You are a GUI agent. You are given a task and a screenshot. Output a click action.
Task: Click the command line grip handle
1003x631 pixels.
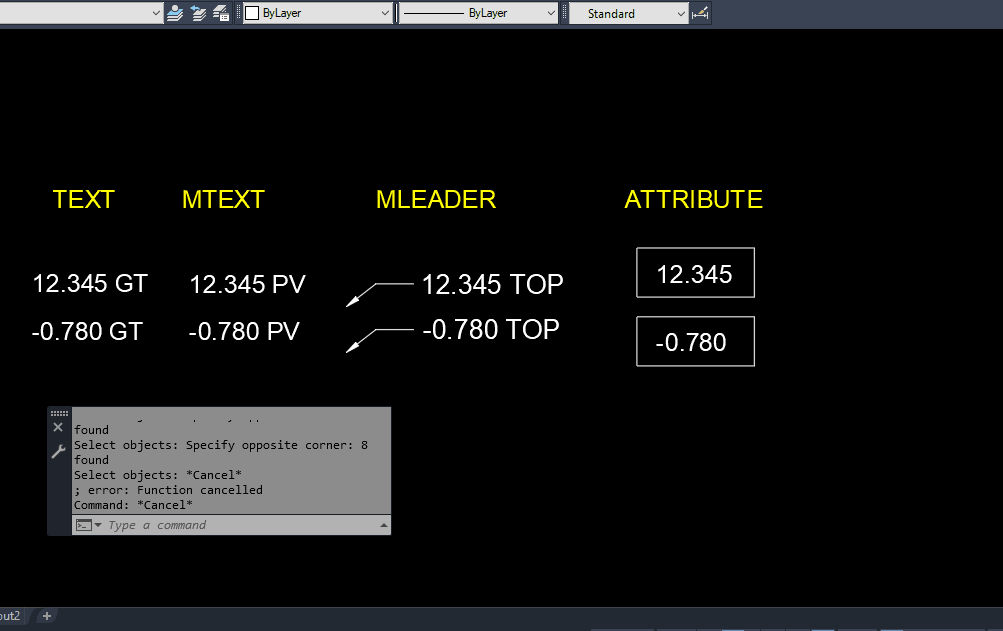pos(59,413)
